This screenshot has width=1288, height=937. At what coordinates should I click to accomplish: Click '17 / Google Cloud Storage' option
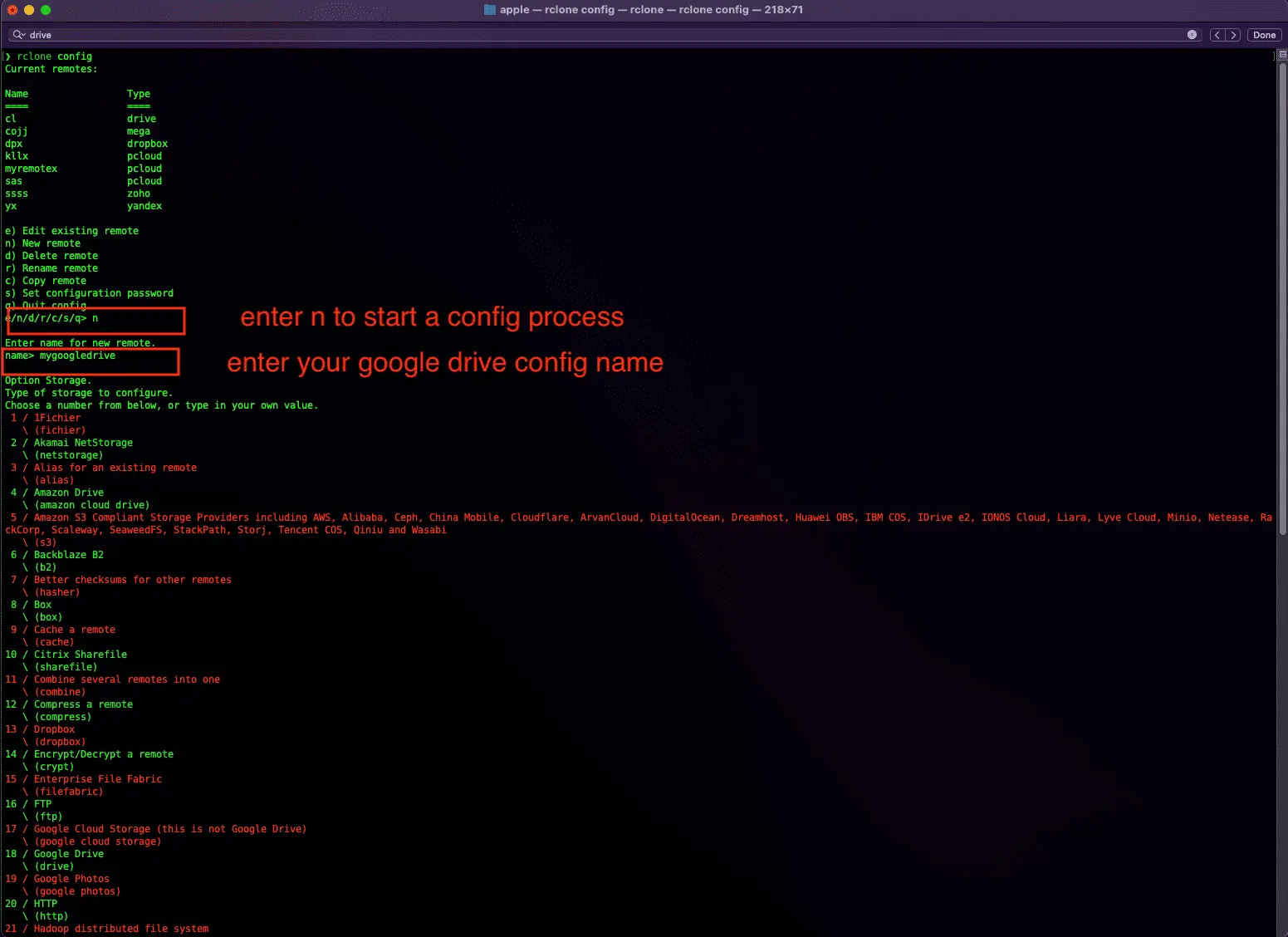[x=156, y=829]
